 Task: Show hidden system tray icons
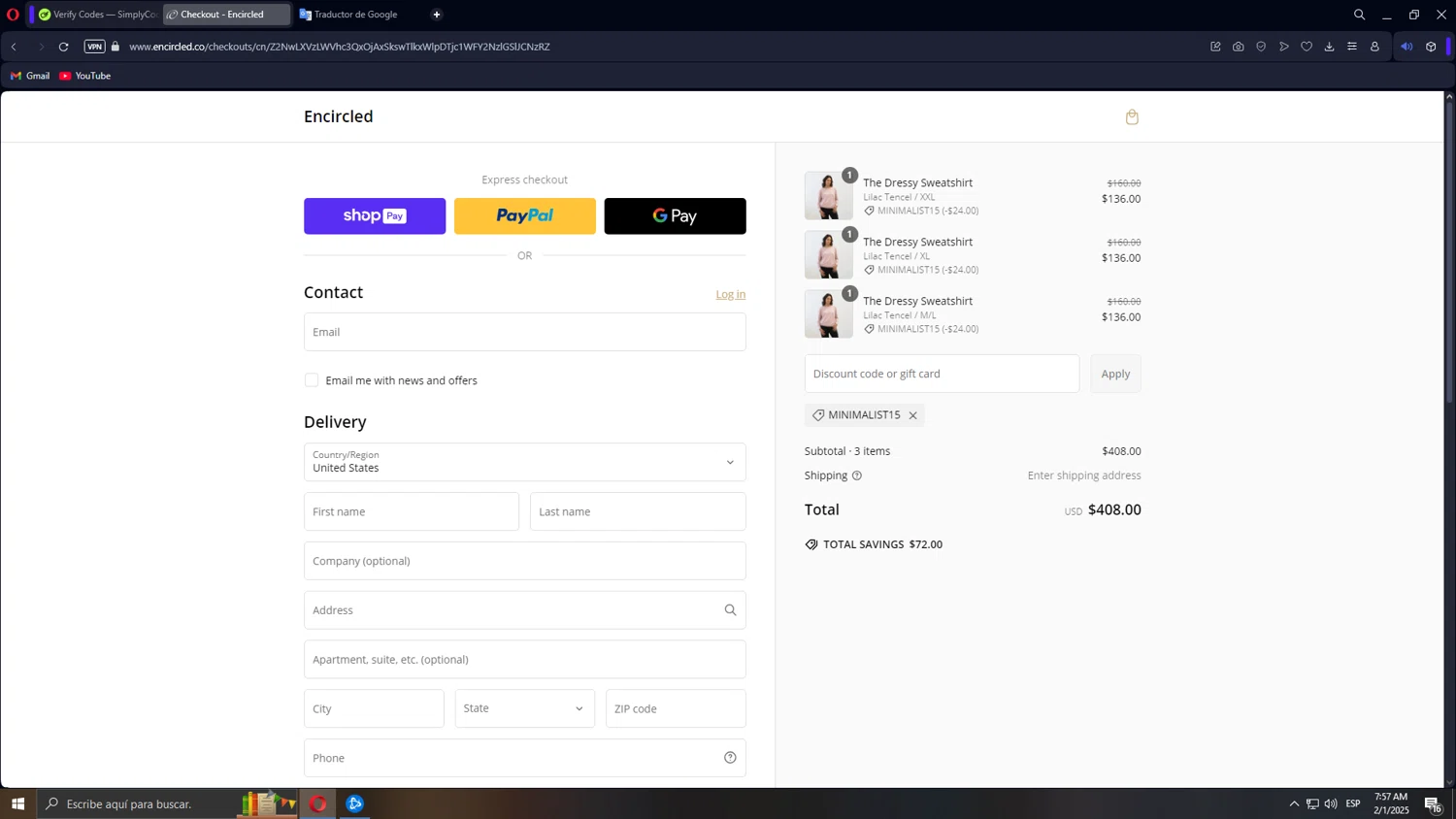(1294, 803)
